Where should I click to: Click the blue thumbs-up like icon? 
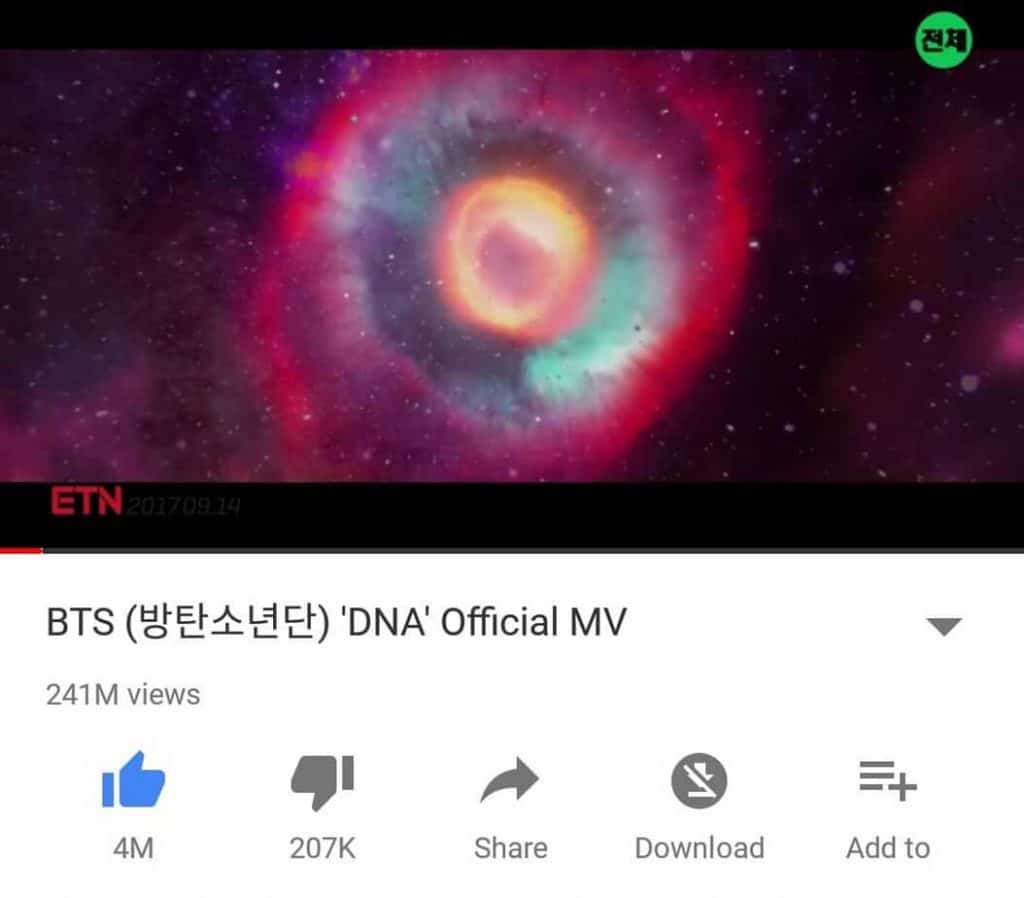[133, 780]
